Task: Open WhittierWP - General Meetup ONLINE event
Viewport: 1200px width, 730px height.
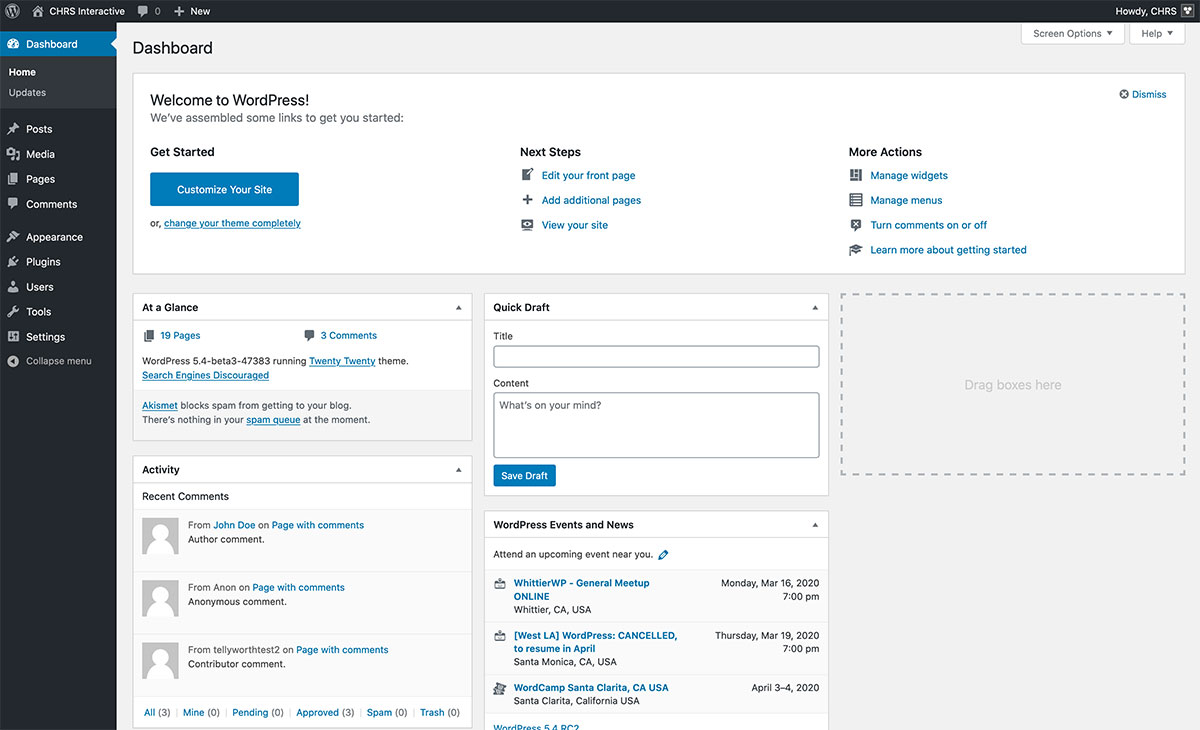Action: [581, 589]
